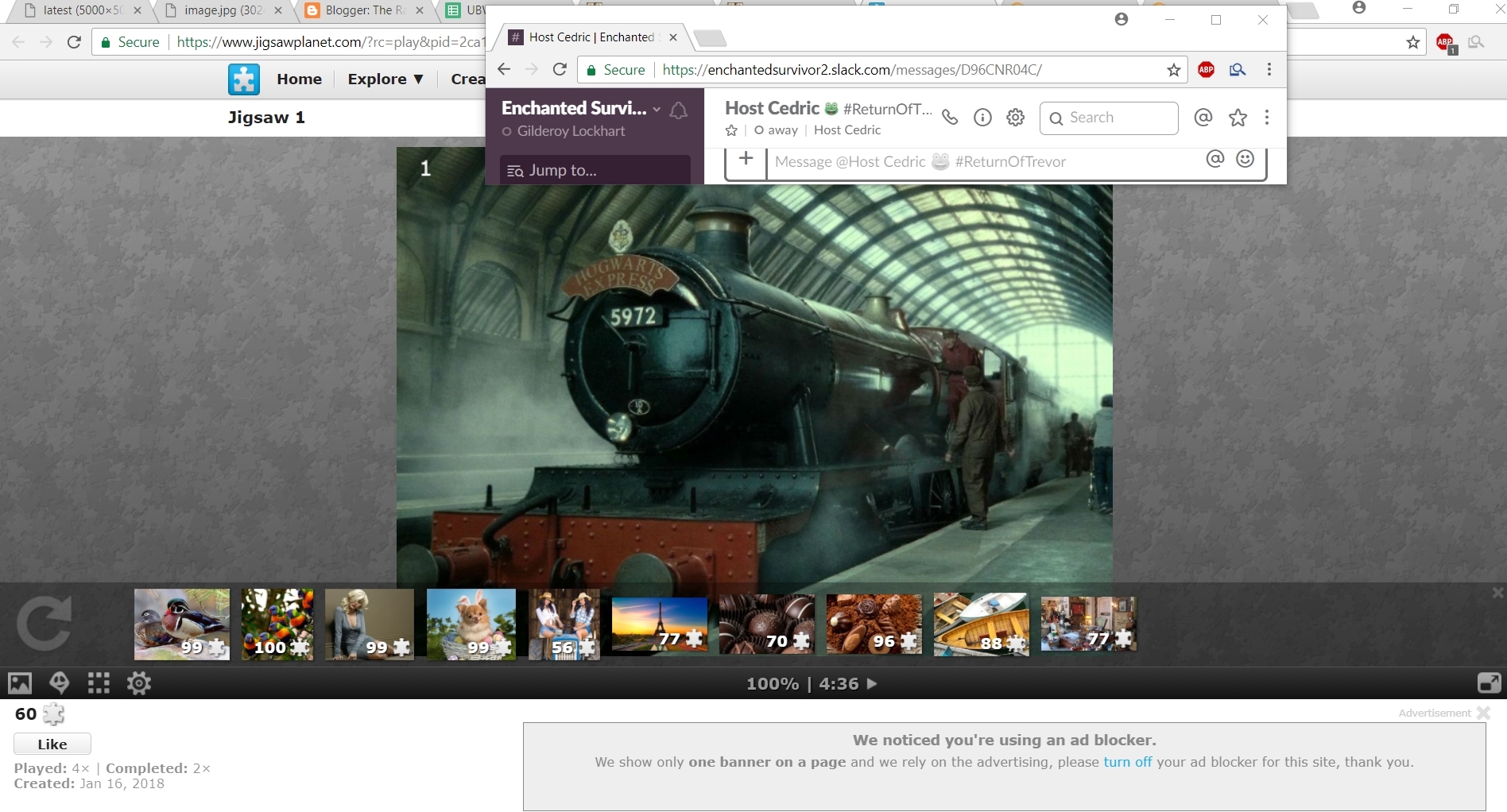Reload the Jigsaw Planet page

(74, 42)
